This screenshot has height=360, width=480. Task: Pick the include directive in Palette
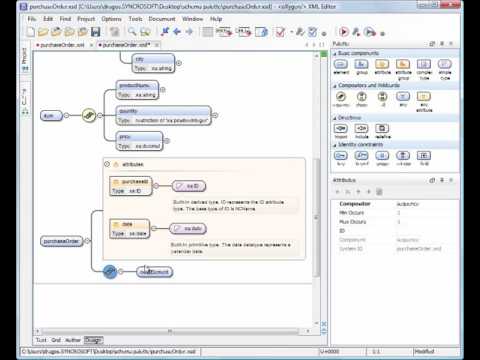coord(361,131)
